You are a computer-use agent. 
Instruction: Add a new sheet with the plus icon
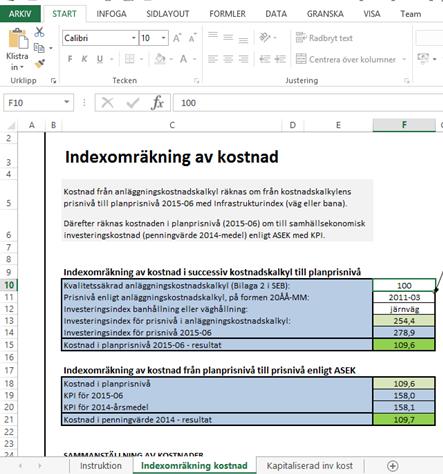click(393, 466)
